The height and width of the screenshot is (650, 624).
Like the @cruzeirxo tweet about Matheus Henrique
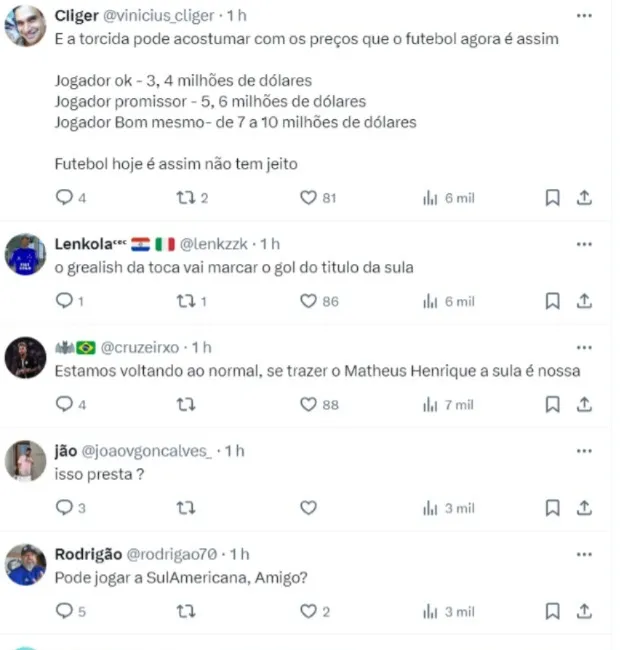tap(308, 404)
